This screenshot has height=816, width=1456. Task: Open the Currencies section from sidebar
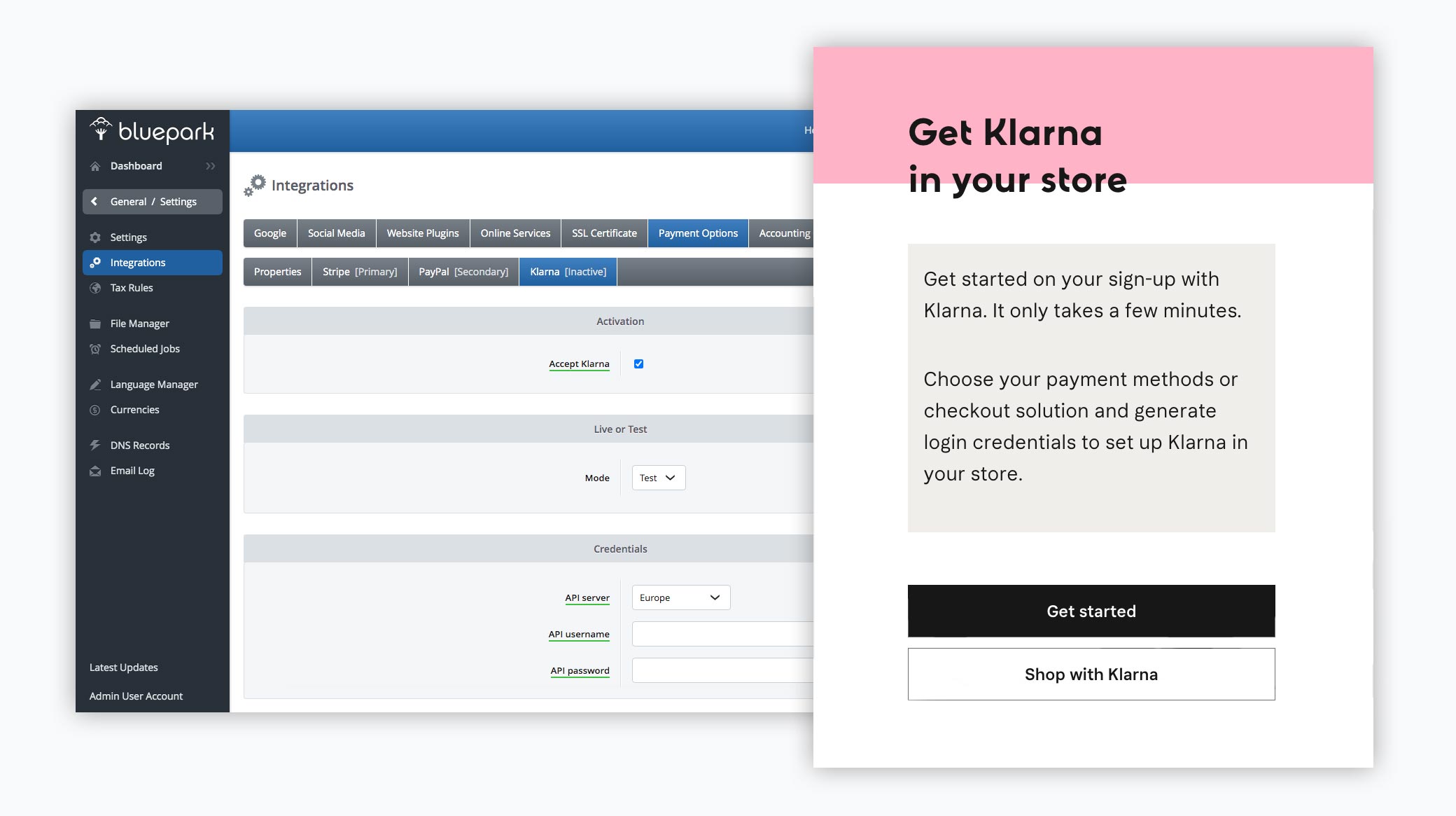click(x=134, y=409)
